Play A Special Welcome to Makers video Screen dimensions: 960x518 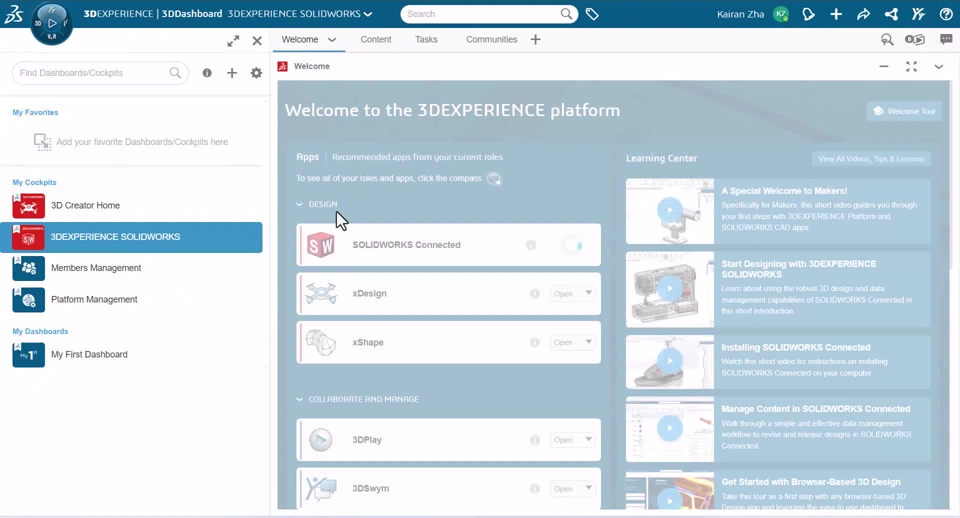coord(670,210)
